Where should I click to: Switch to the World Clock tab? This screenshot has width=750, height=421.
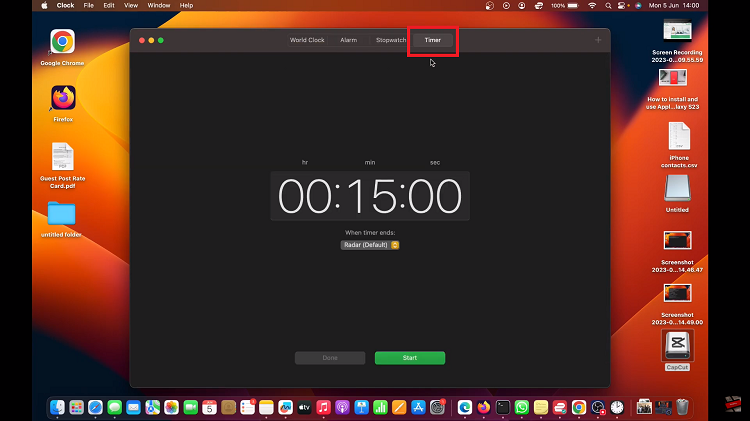(307, 40)
